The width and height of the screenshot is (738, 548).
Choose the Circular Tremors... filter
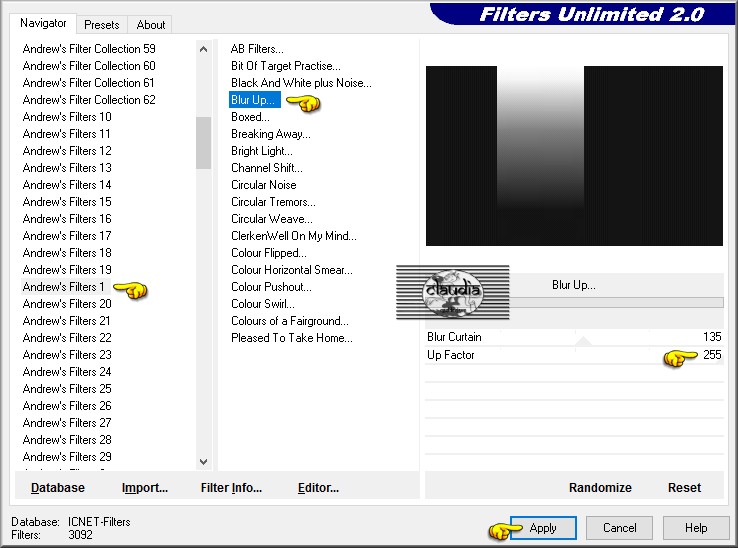[273, 201]
